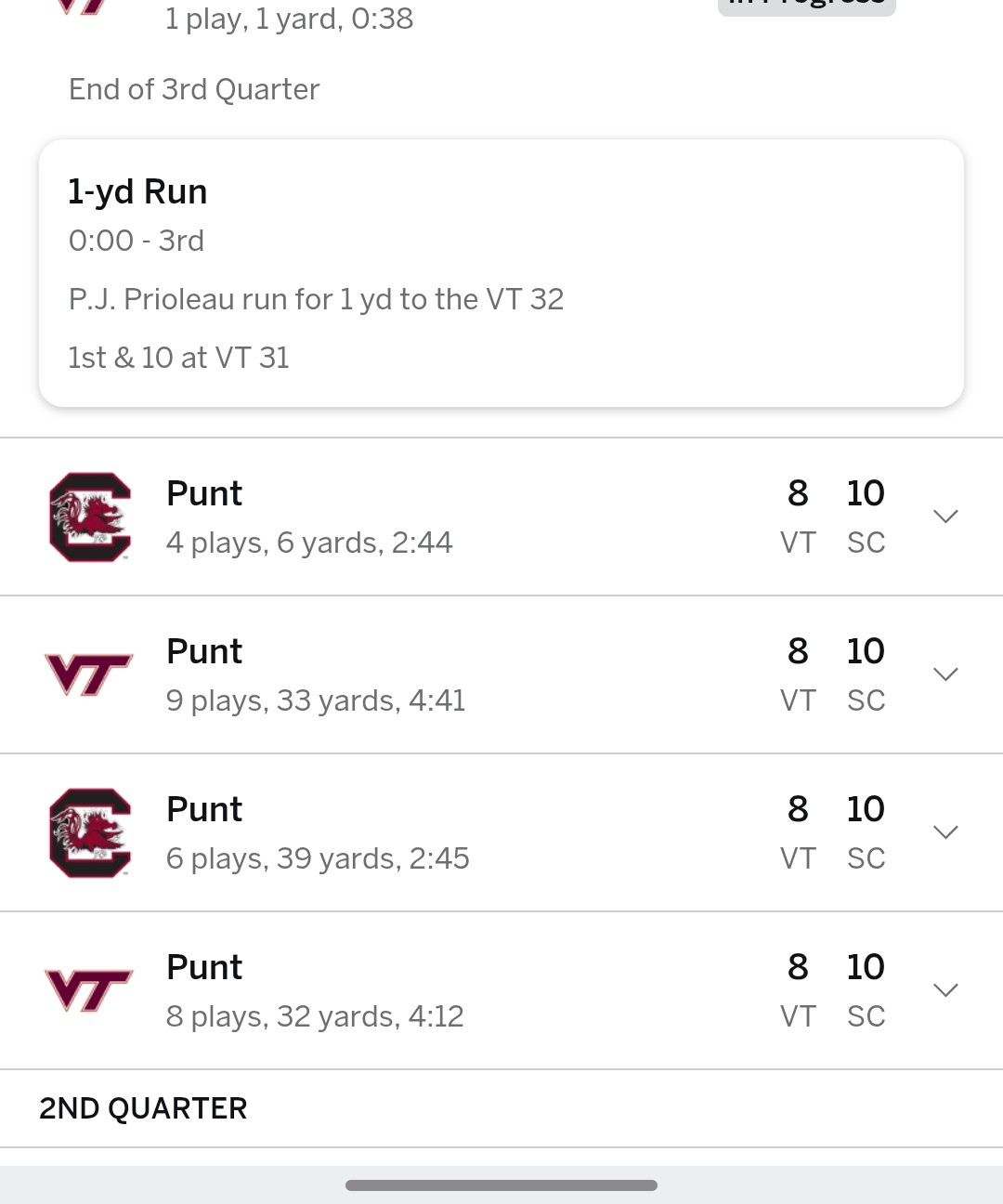The height and width of the screenshot is (1204, 1003).
Task: Tap the home indicator bar
Action: pyautogui.click(x=501, y=1185)
